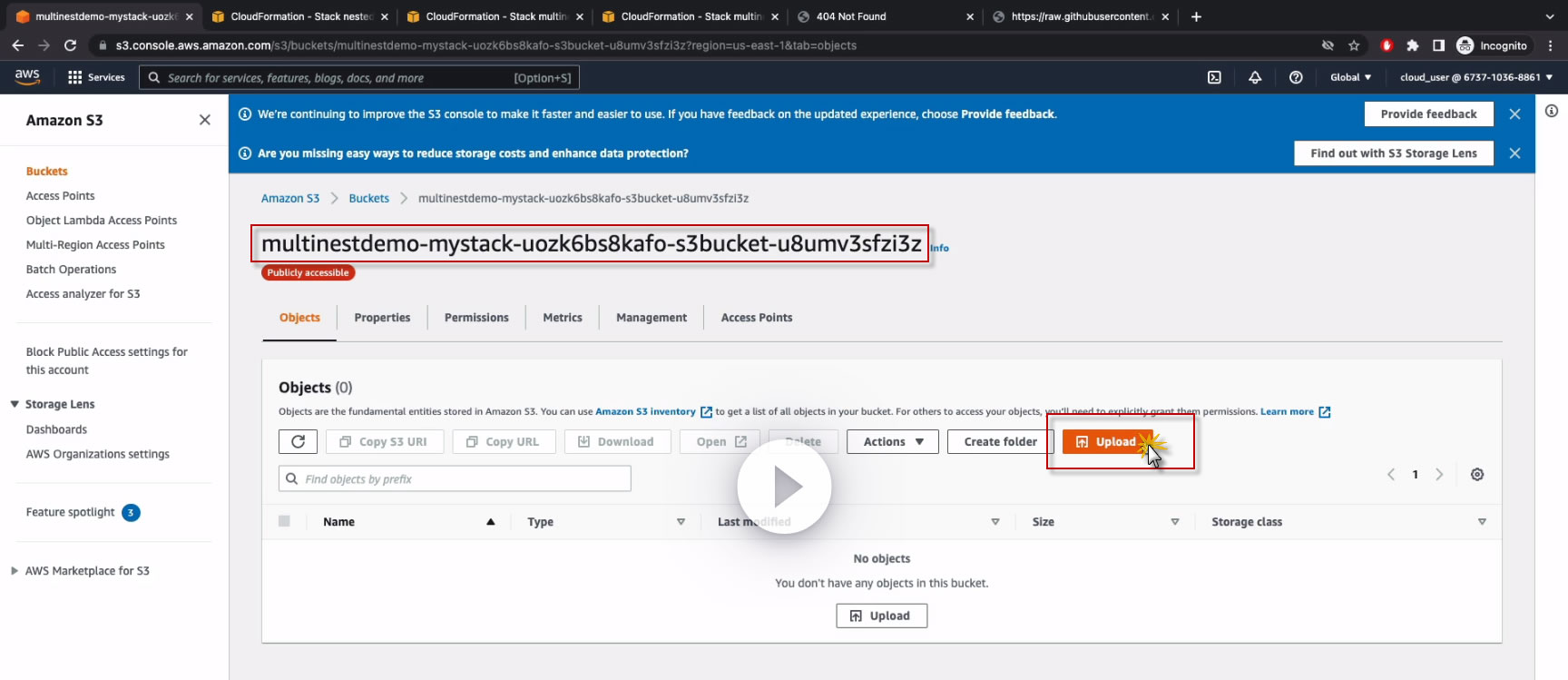Click the AWS logo home icon
Image resolution: width=1568 pixels, height=680 pixels.
pyautogui.click(x=27, y=77)
